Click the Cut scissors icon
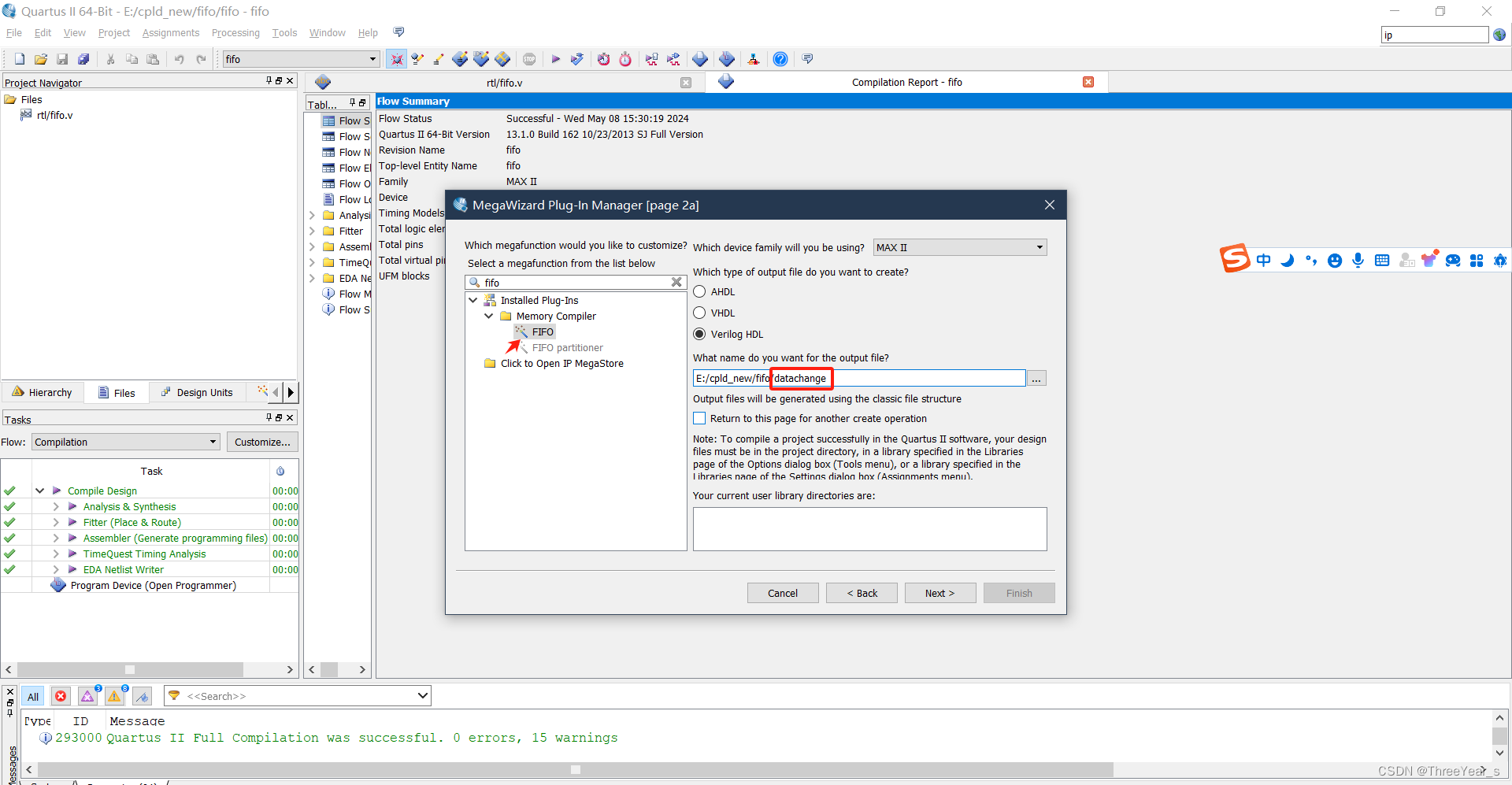The image size is (1512, 785). 110,59
